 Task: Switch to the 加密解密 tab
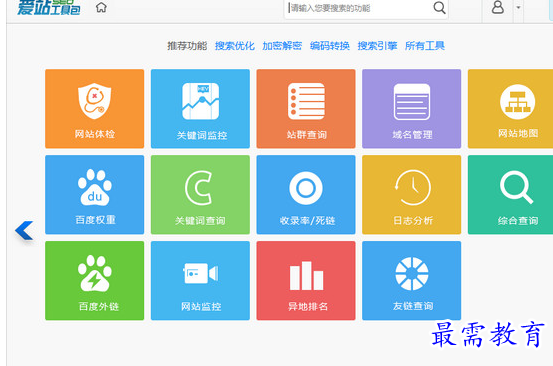[x=282, y=46]
